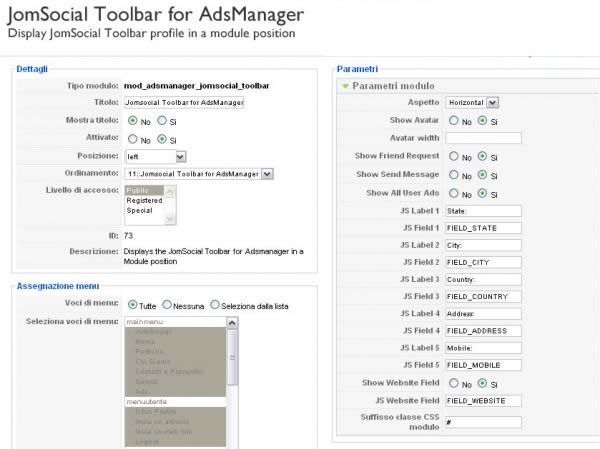
Task: Select Registered access level
Action: [145, 200]
